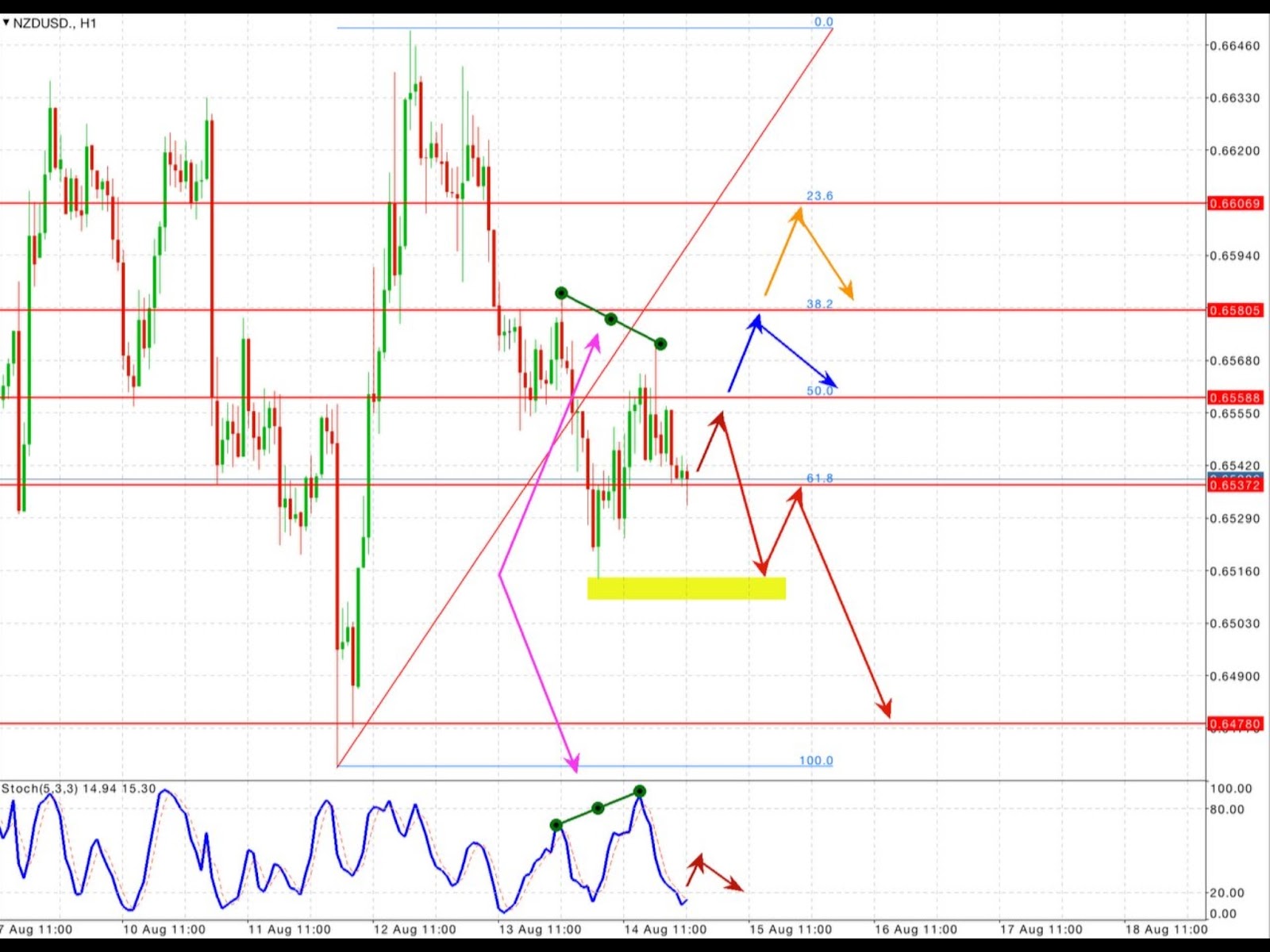Image resolution: width=1270 pixels, height=952 pixels.
Task: Click the 23.6 Fibonacci level label
Action: tap(819, 196)
